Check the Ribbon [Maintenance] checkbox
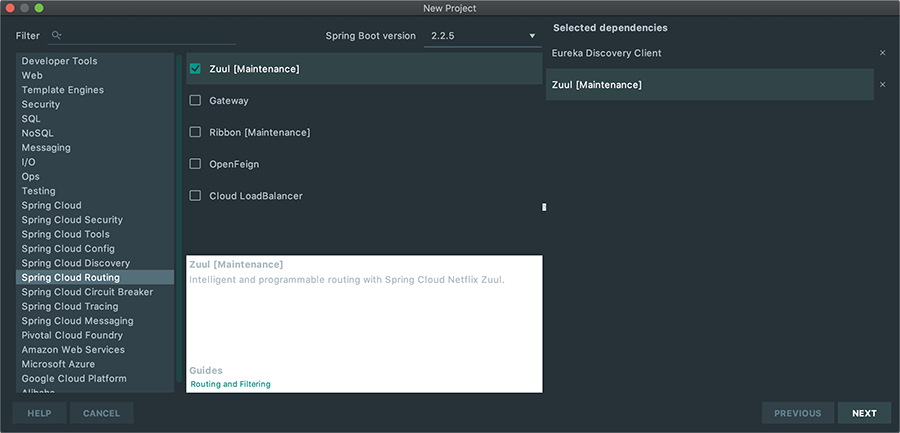The height and width of the screenshot is (433, 900). coord(196,133)
